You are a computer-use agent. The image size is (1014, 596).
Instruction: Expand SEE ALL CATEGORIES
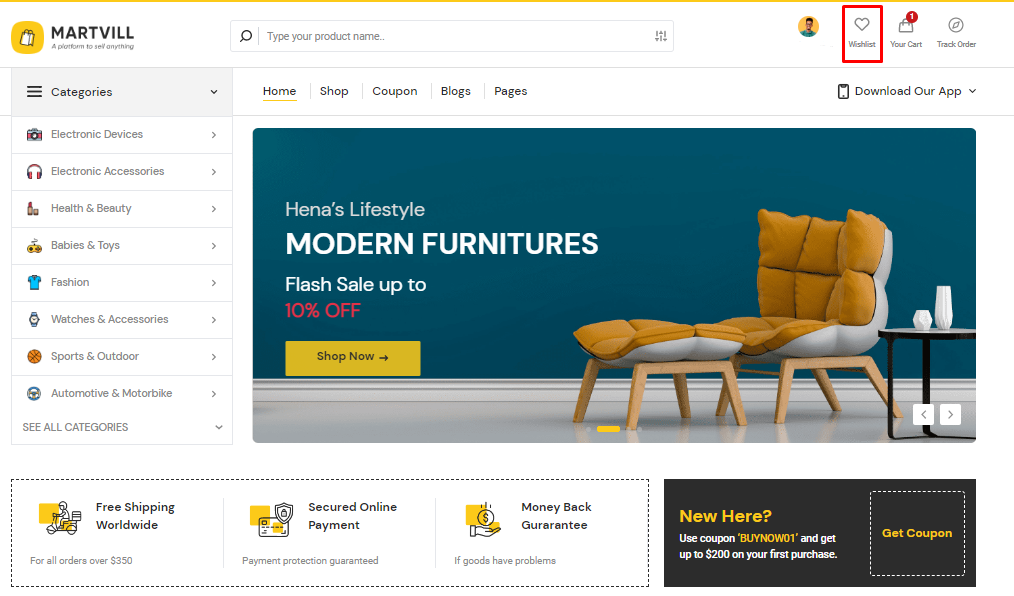(x=122, y=427)
